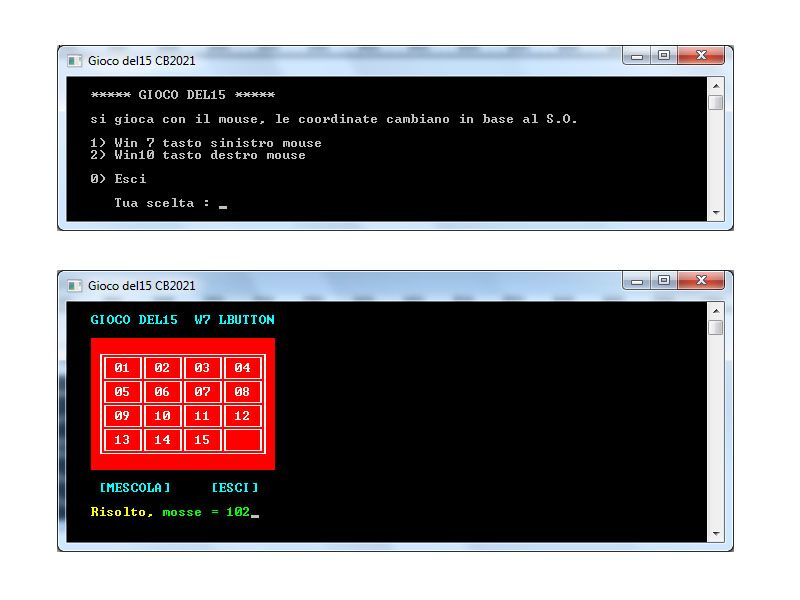The width and height of the screenshot is (800, 600).
Task: Close the upper Gioco del15 window
Action: point(701,56)
